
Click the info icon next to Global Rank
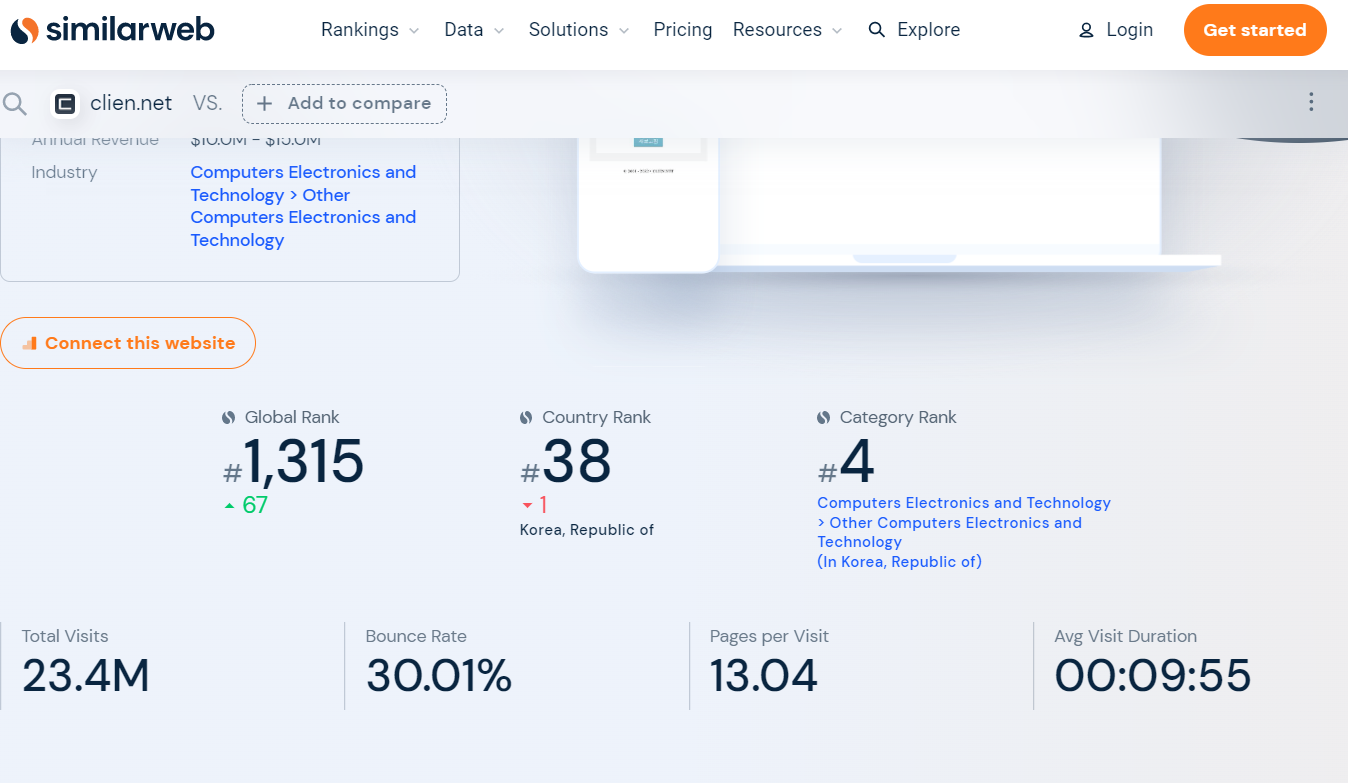coord(229,418)
